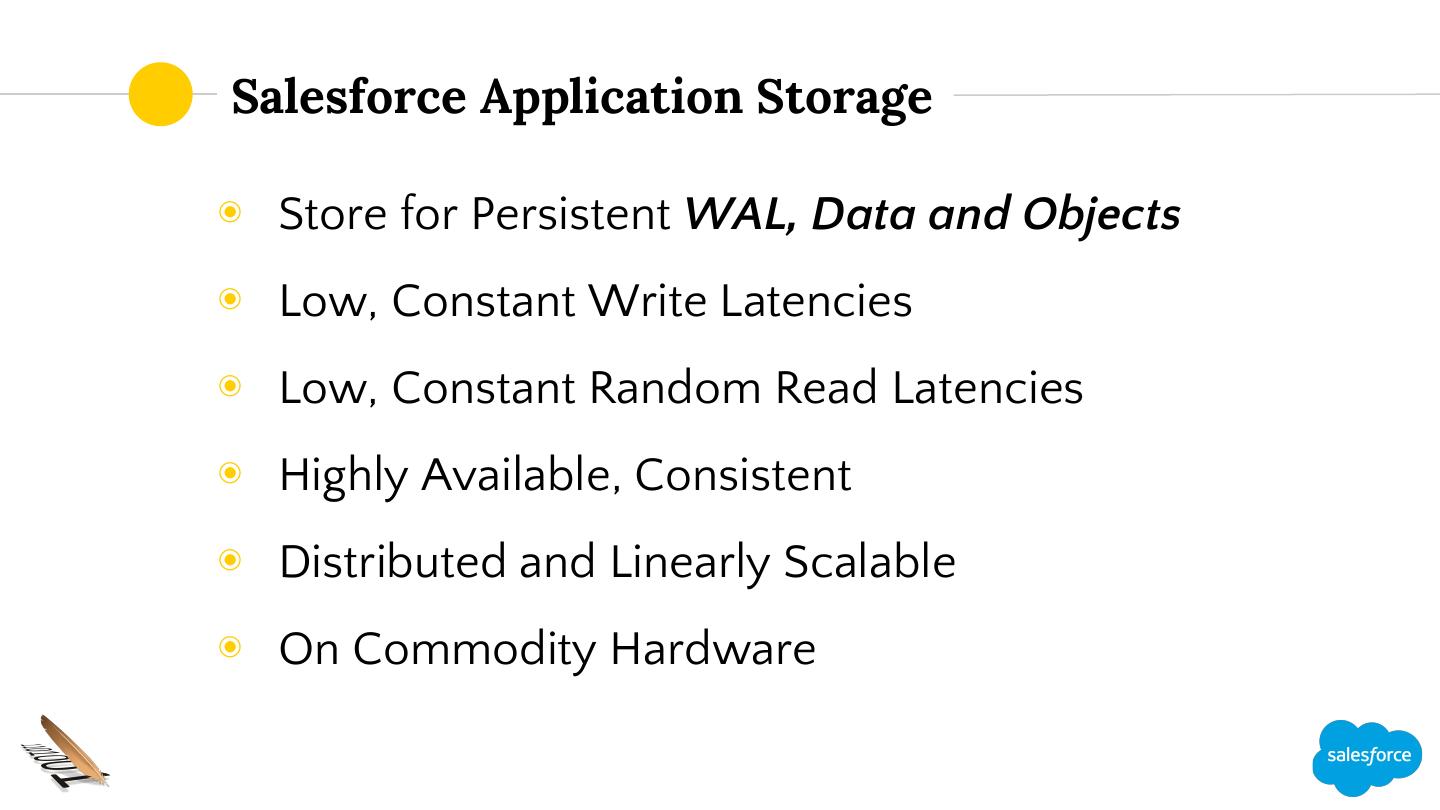Select the word 'Application' in the title
Viewport: 1440px width, 810px height.
pyautogui.click(x=610, y=98)
